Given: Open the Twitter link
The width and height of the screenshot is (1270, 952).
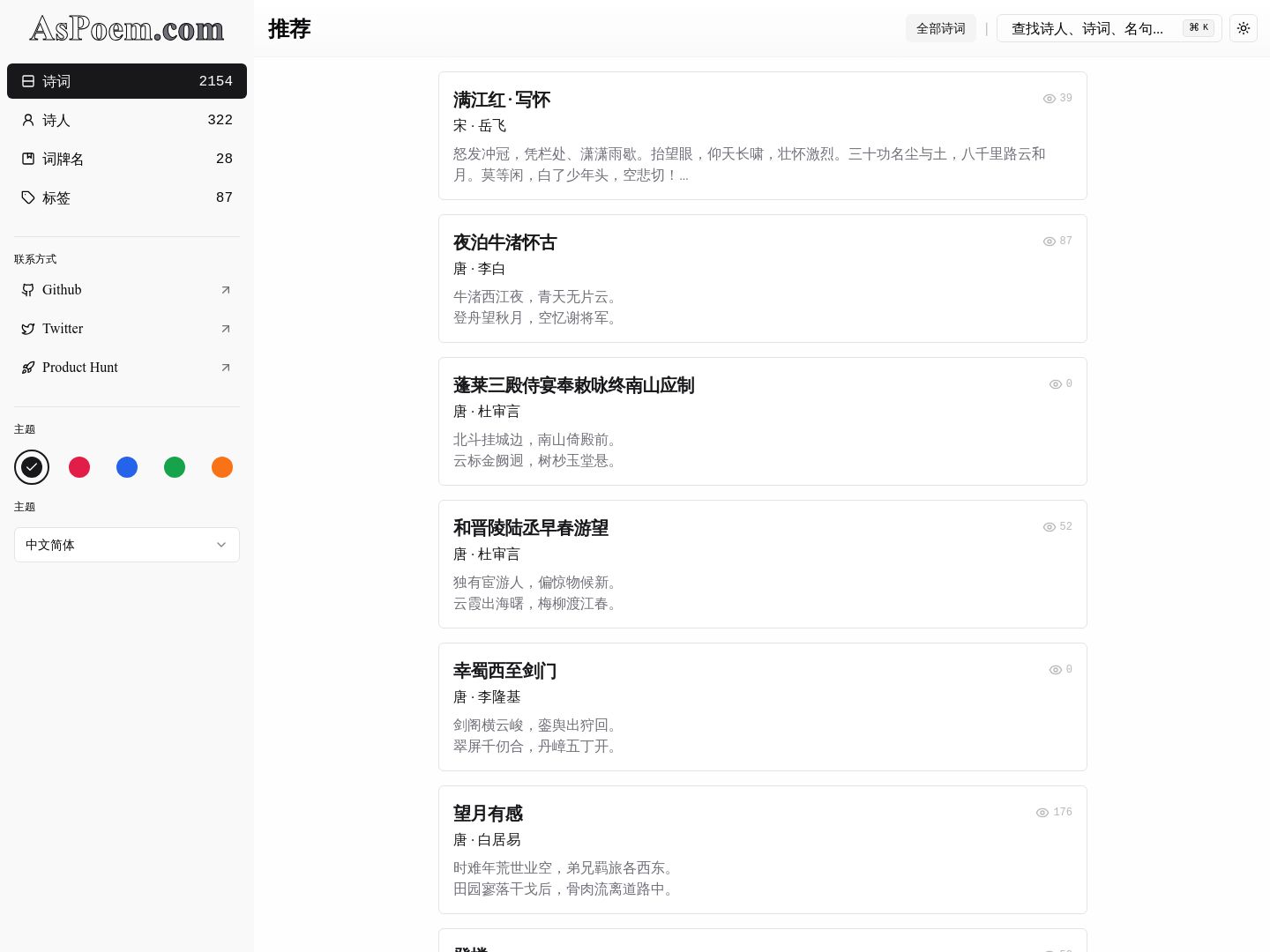Looking at the screenshot, I should pyautogui.click(x=127, y=329).
